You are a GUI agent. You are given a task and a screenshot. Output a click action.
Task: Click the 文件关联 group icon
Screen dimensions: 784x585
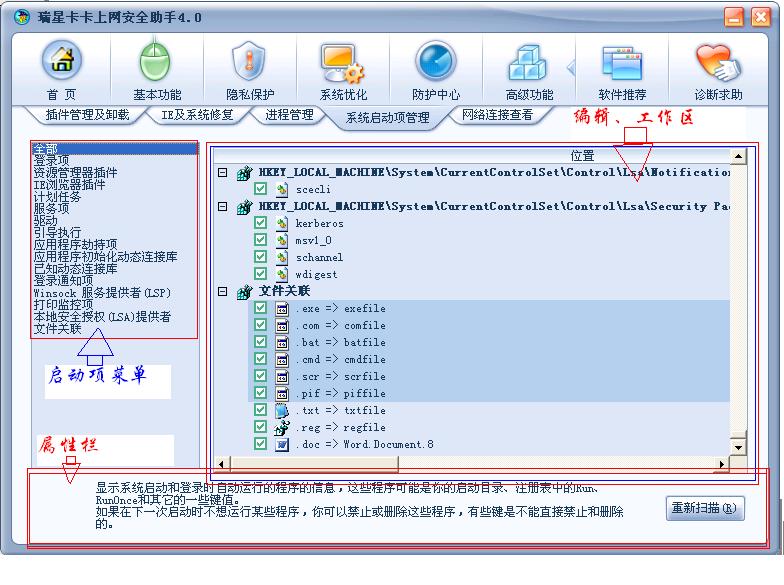(244, 292)
